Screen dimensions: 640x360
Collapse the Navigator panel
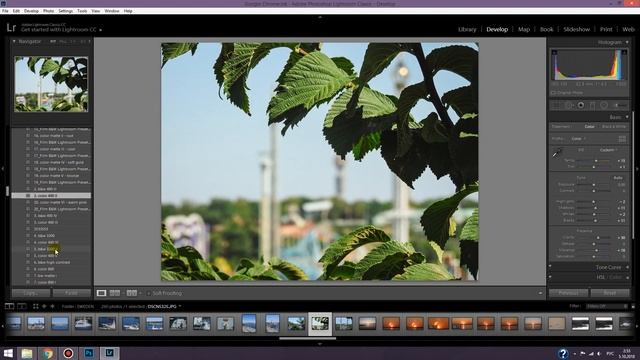(x=14, y=41)
